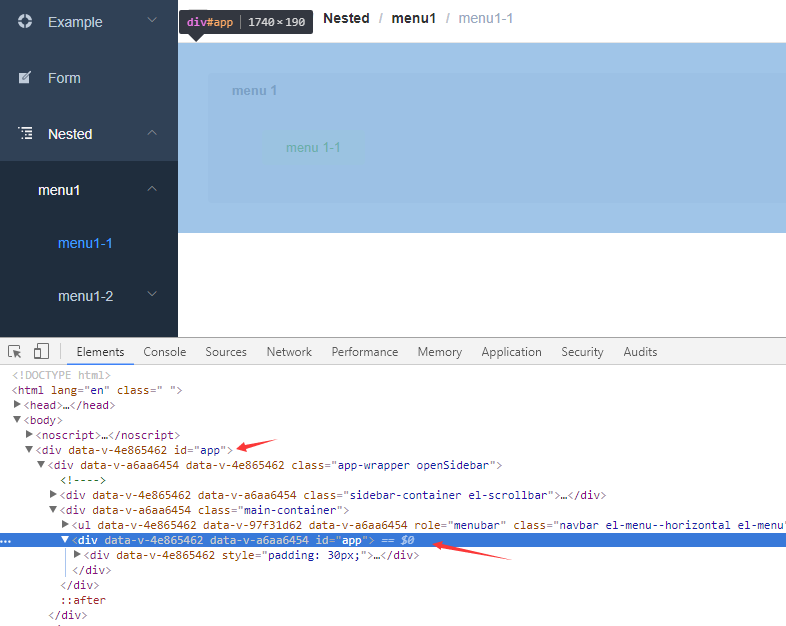786x626 pixels.
Task: Expand the Example sidebar menu chevron
Action: point(152,20)
